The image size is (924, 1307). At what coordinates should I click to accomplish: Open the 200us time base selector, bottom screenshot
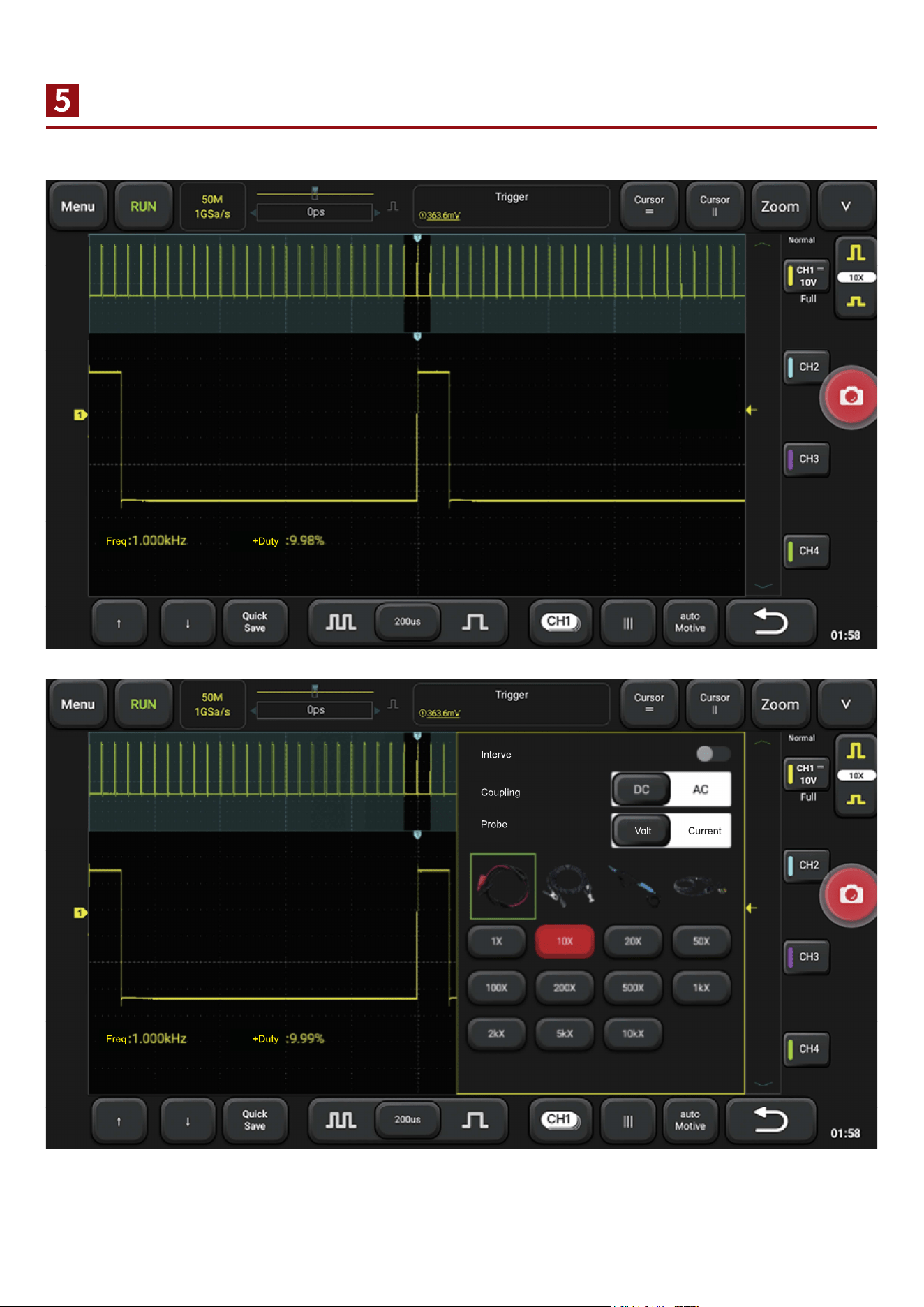(408, 1120)
